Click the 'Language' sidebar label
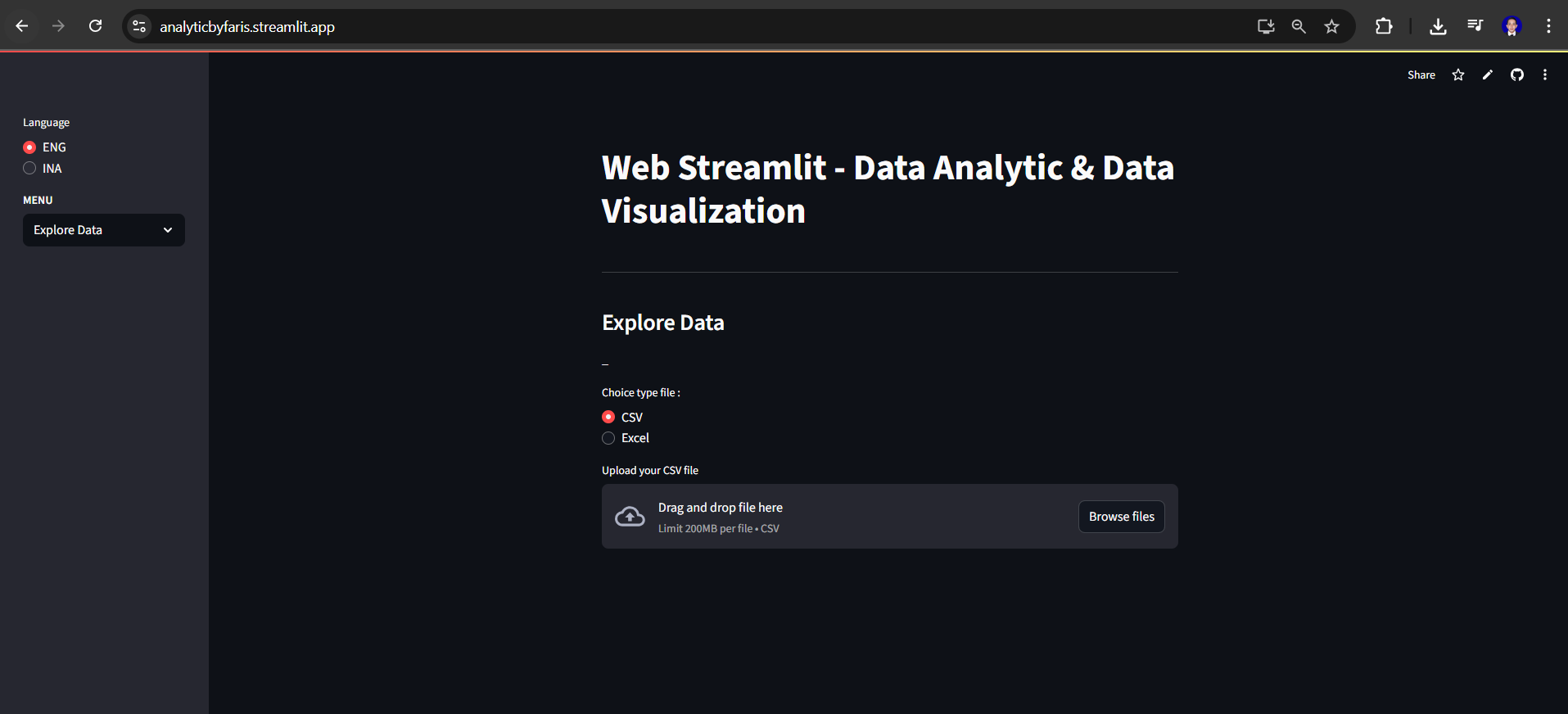This screenshot has height=714, width=1568. click(x=46, y=123)
